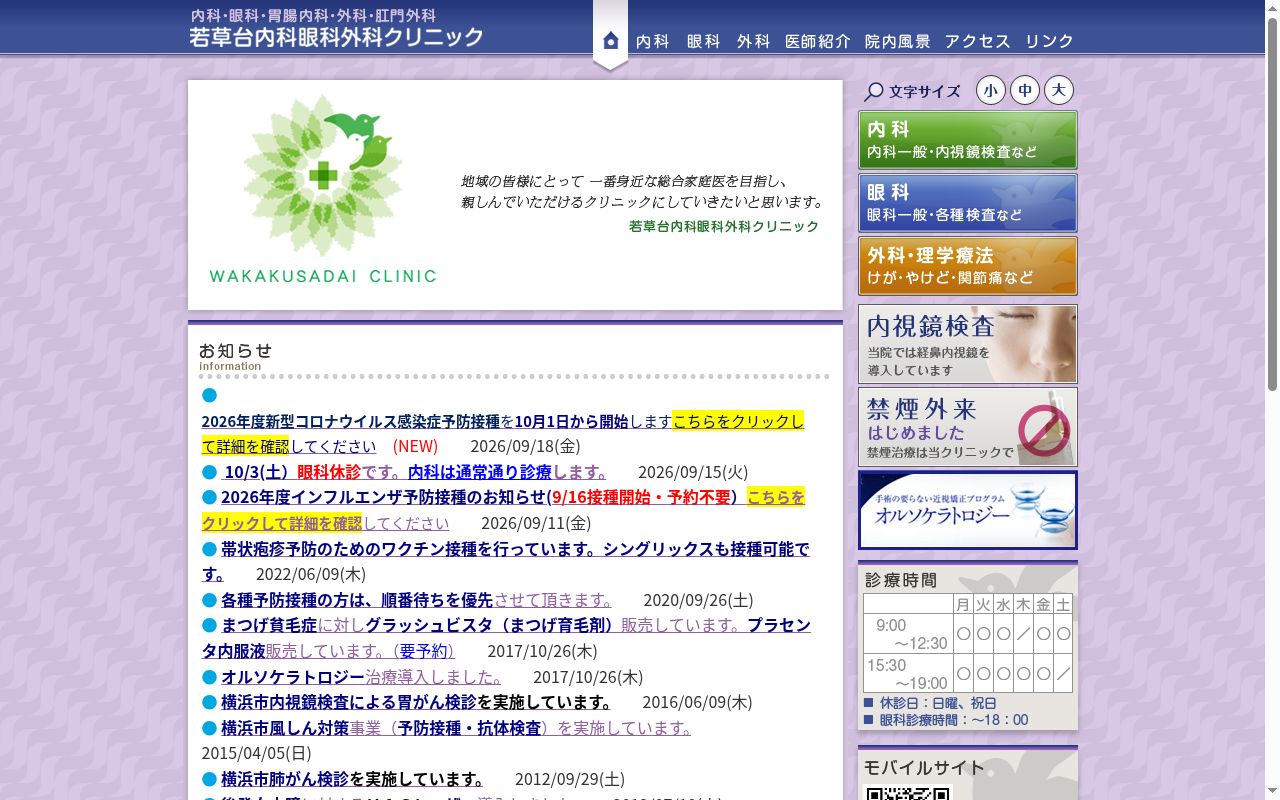The height and width of the screenshot is (800, 1280).
Task: Open 医師紹介 in the top navigation
Action: tap(818, 41)
